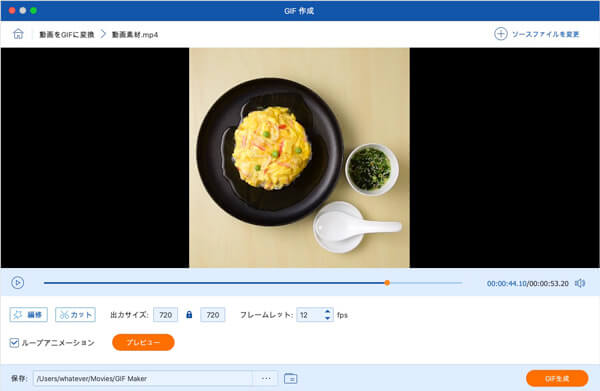Image resolution: width=600 pixels, height=391 pixels.
Task: Click the 出力サイズ label
Action: pyautogui.click(x=129, y=315)
